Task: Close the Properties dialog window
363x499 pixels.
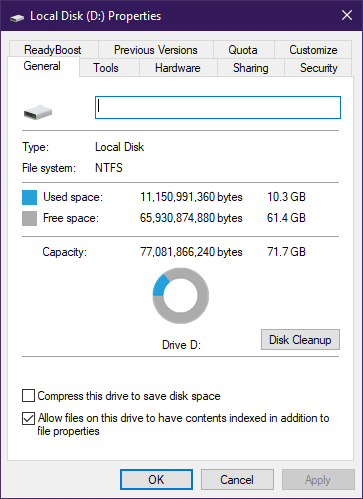Action: tap(347, 15)
